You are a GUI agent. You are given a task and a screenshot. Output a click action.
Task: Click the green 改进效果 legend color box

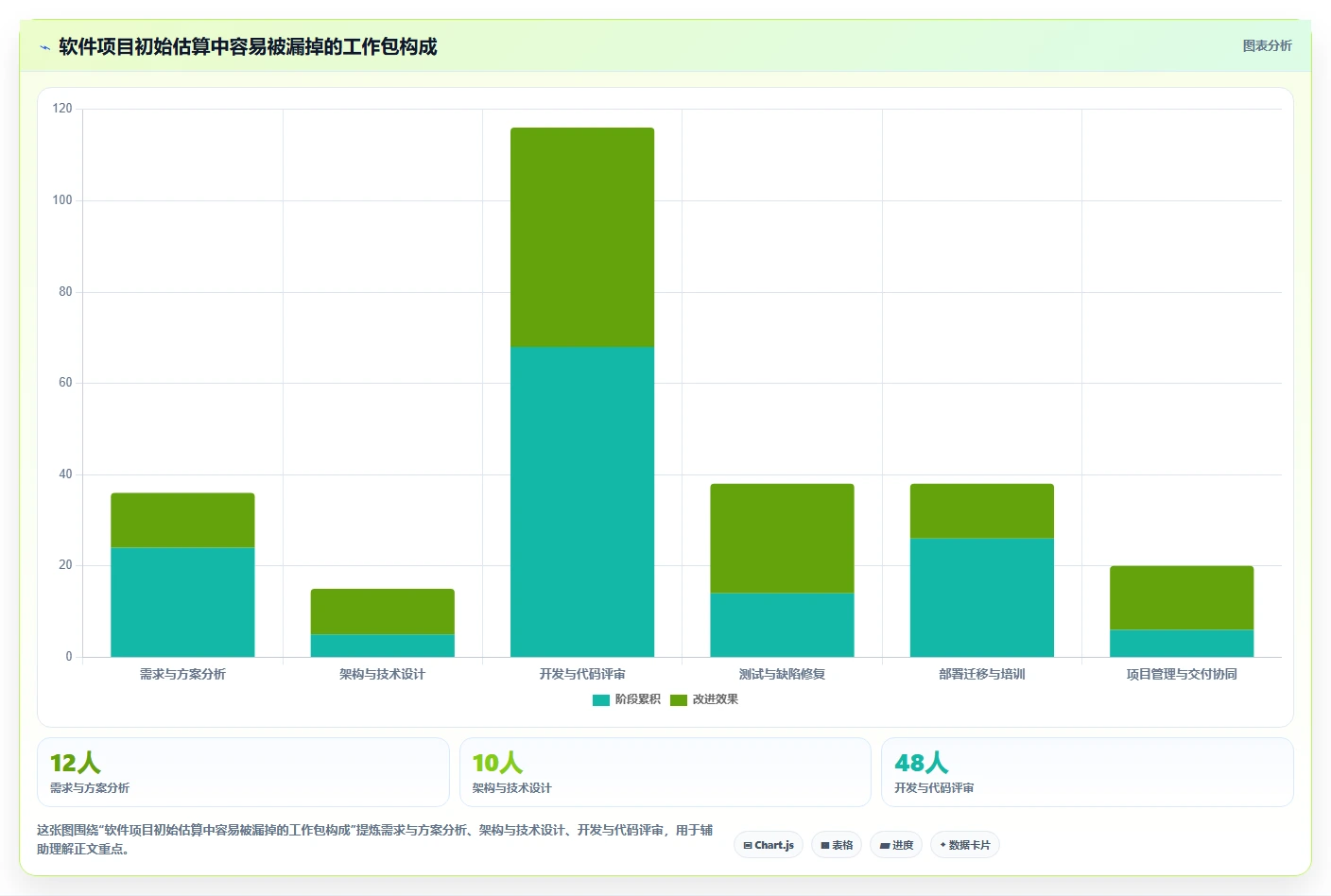tap(679, 700)
